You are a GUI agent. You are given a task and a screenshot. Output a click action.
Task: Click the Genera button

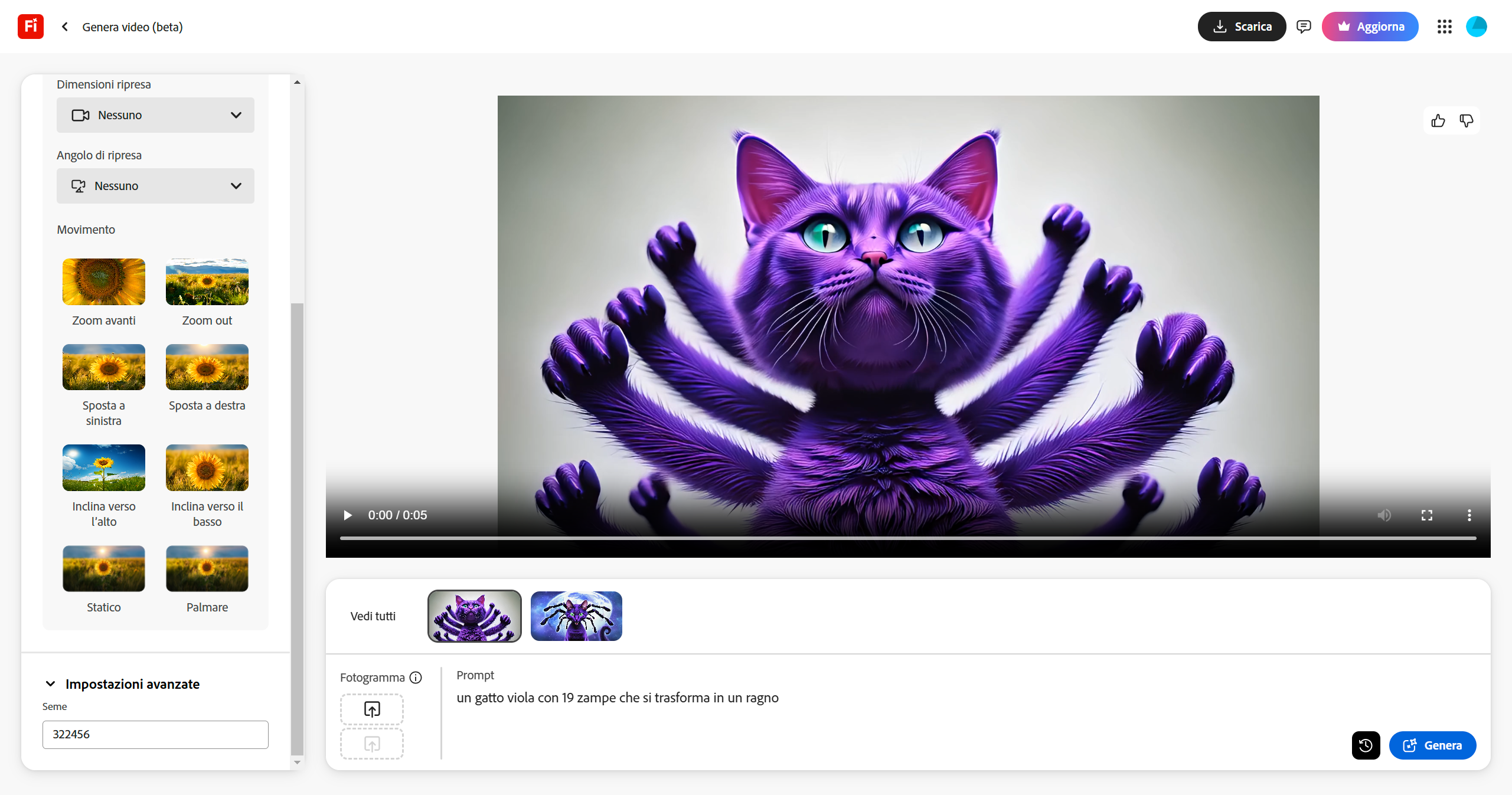click(1432, 745)
